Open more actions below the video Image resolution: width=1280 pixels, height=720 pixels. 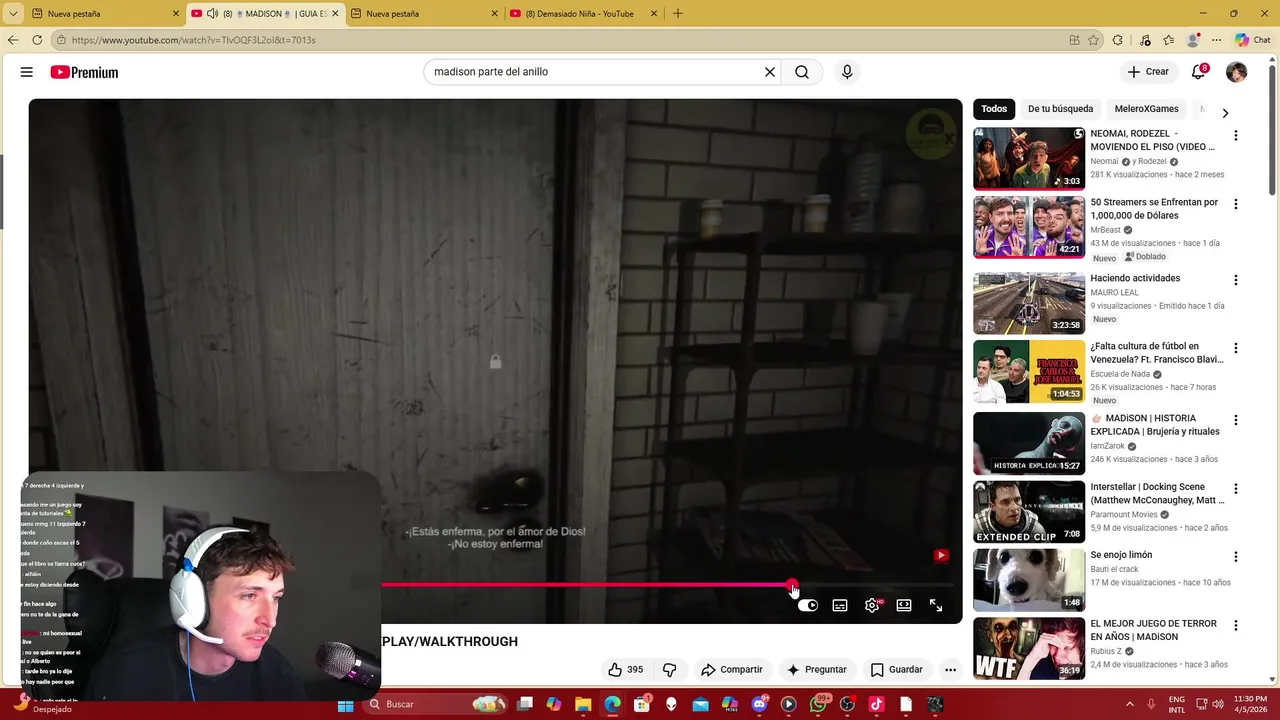point(950,669)
